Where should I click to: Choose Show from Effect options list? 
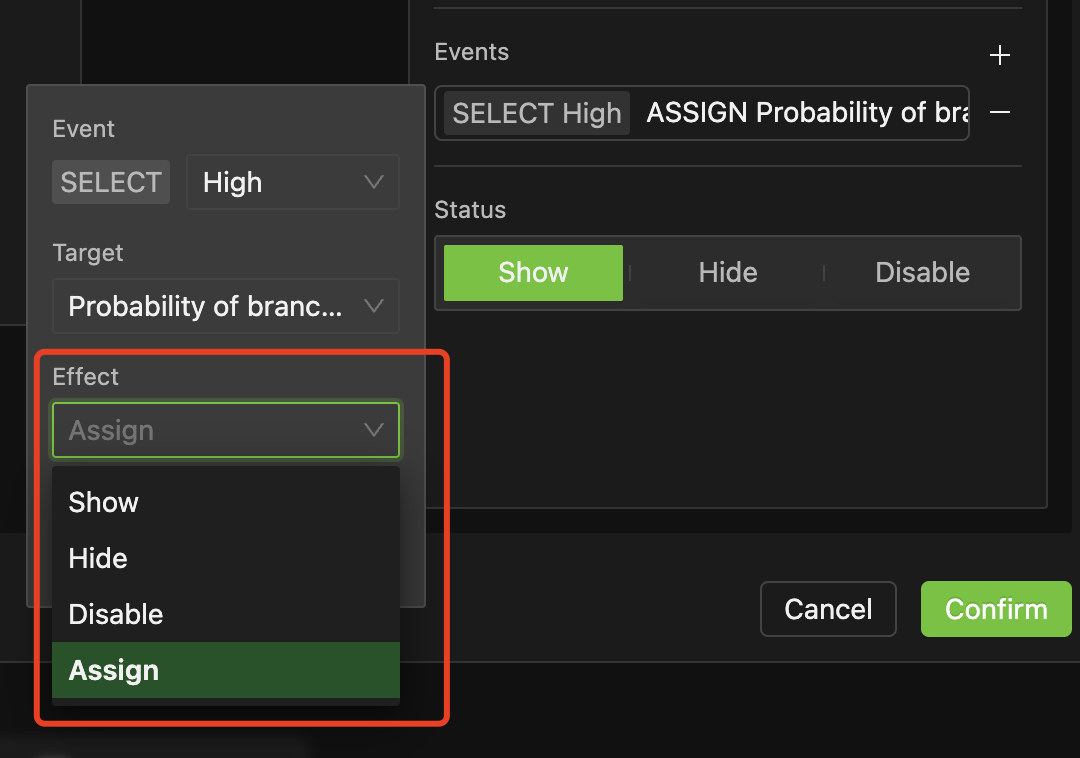(x=104, y=502)
